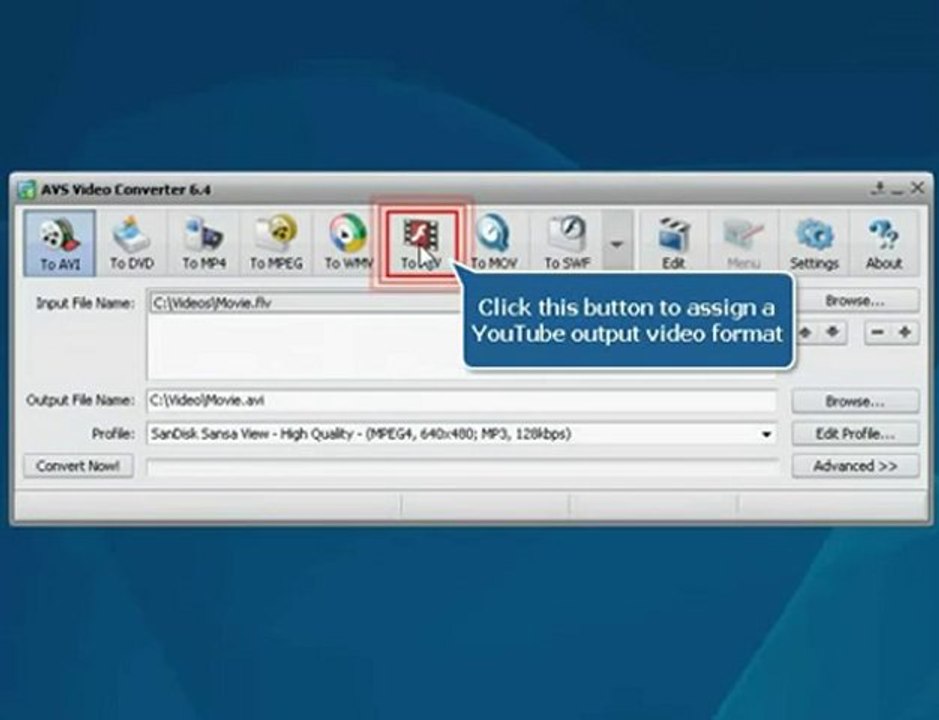Choose the To WMV format icon

pos(348,243)
